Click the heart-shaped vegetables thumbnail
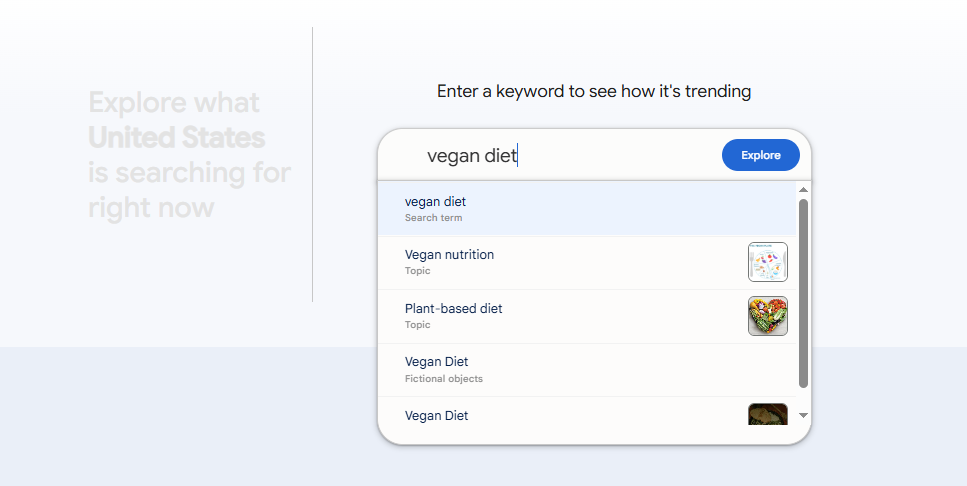Image resolution: width=967 pixels, height=486 pixels. 768,316
